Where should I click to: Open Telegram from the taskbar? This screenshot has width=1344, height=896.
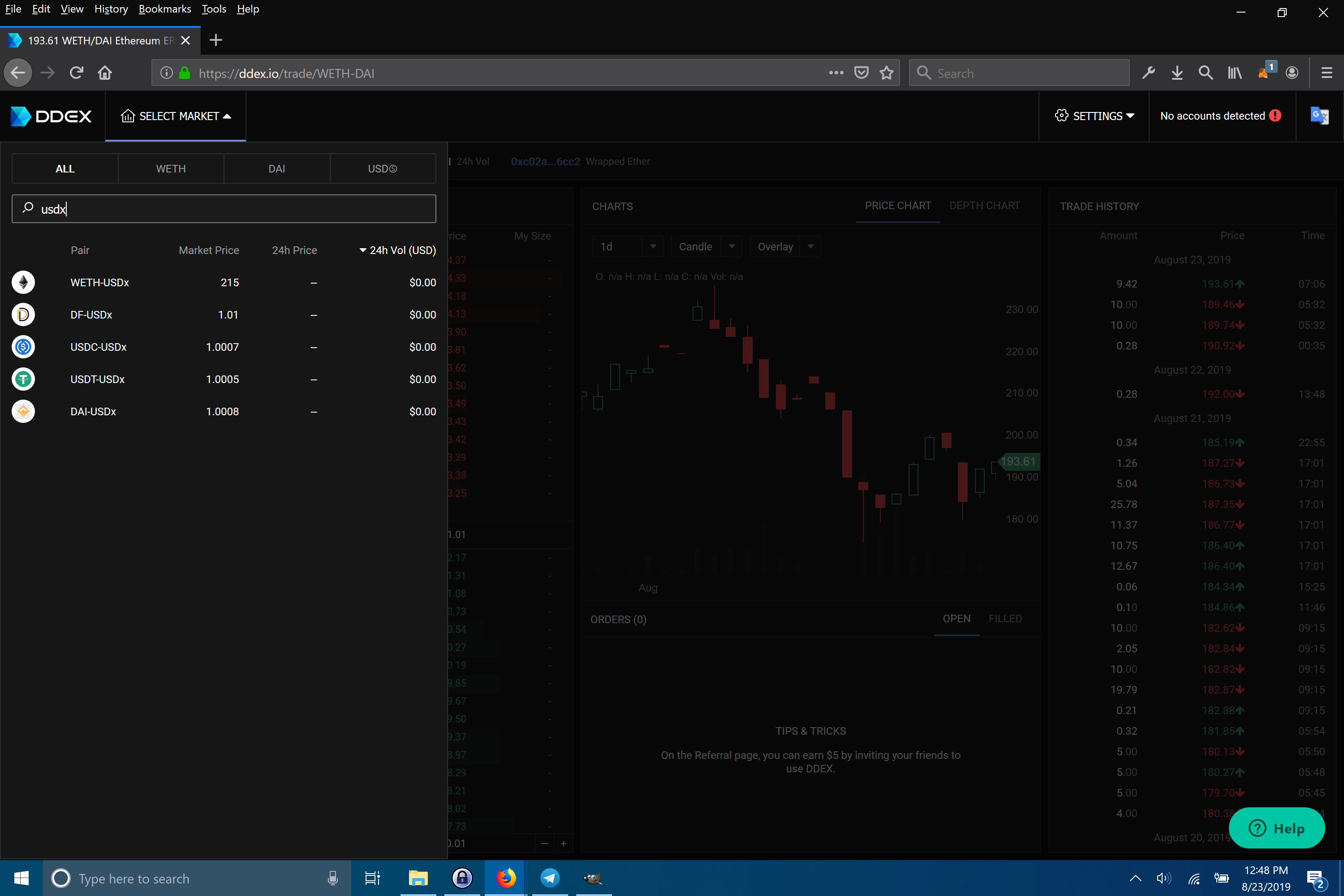[550, 878]
